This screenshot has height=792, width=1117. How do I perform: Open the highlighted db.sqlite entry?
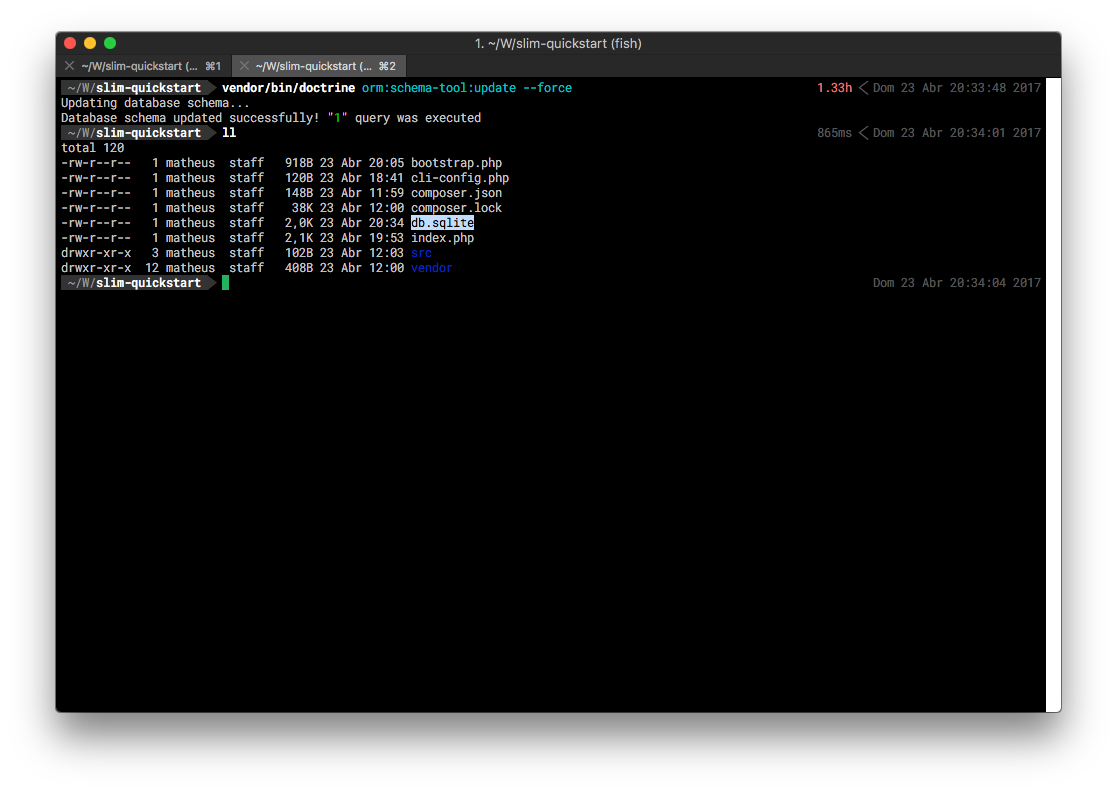pos(442,222)
